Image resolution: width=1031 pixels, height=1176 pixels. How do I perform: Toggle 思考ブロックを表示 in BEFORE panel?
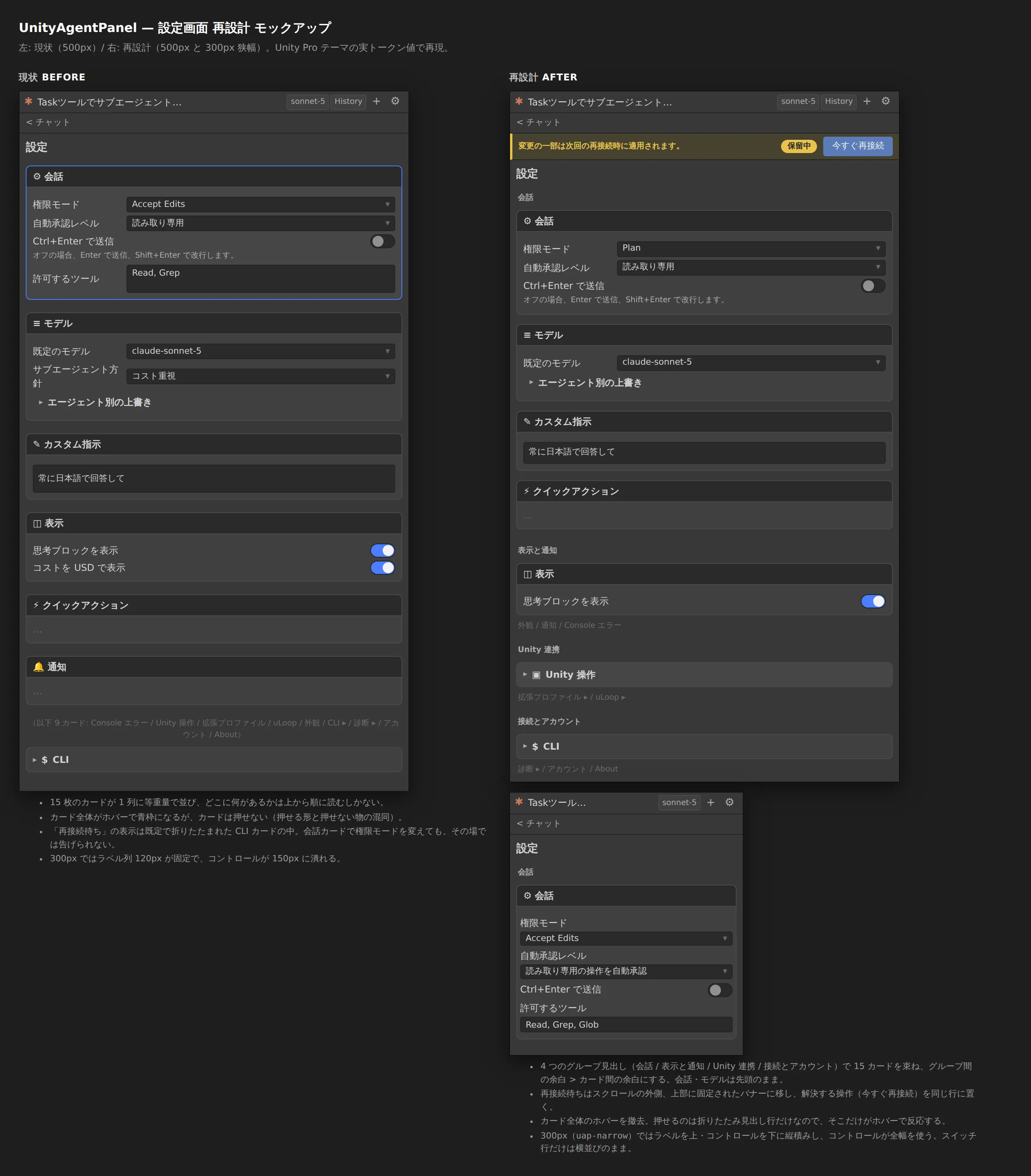click(x=383, y=551)
